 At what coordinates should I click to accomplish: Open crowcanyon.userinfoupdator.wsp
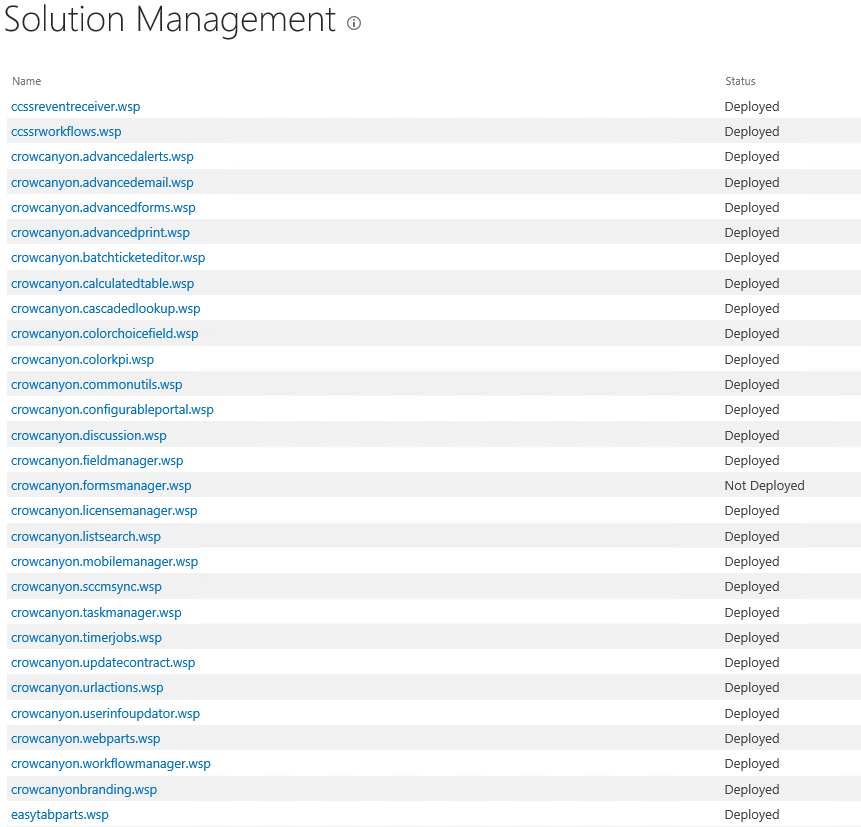105,713
